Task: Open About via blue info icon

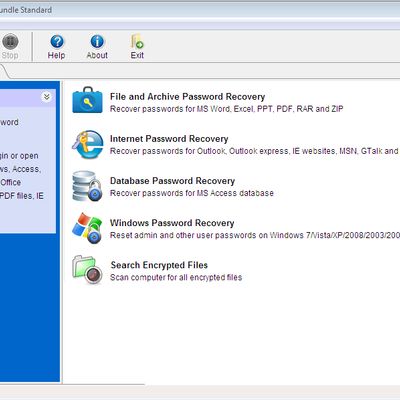Action: pos(97,41)
